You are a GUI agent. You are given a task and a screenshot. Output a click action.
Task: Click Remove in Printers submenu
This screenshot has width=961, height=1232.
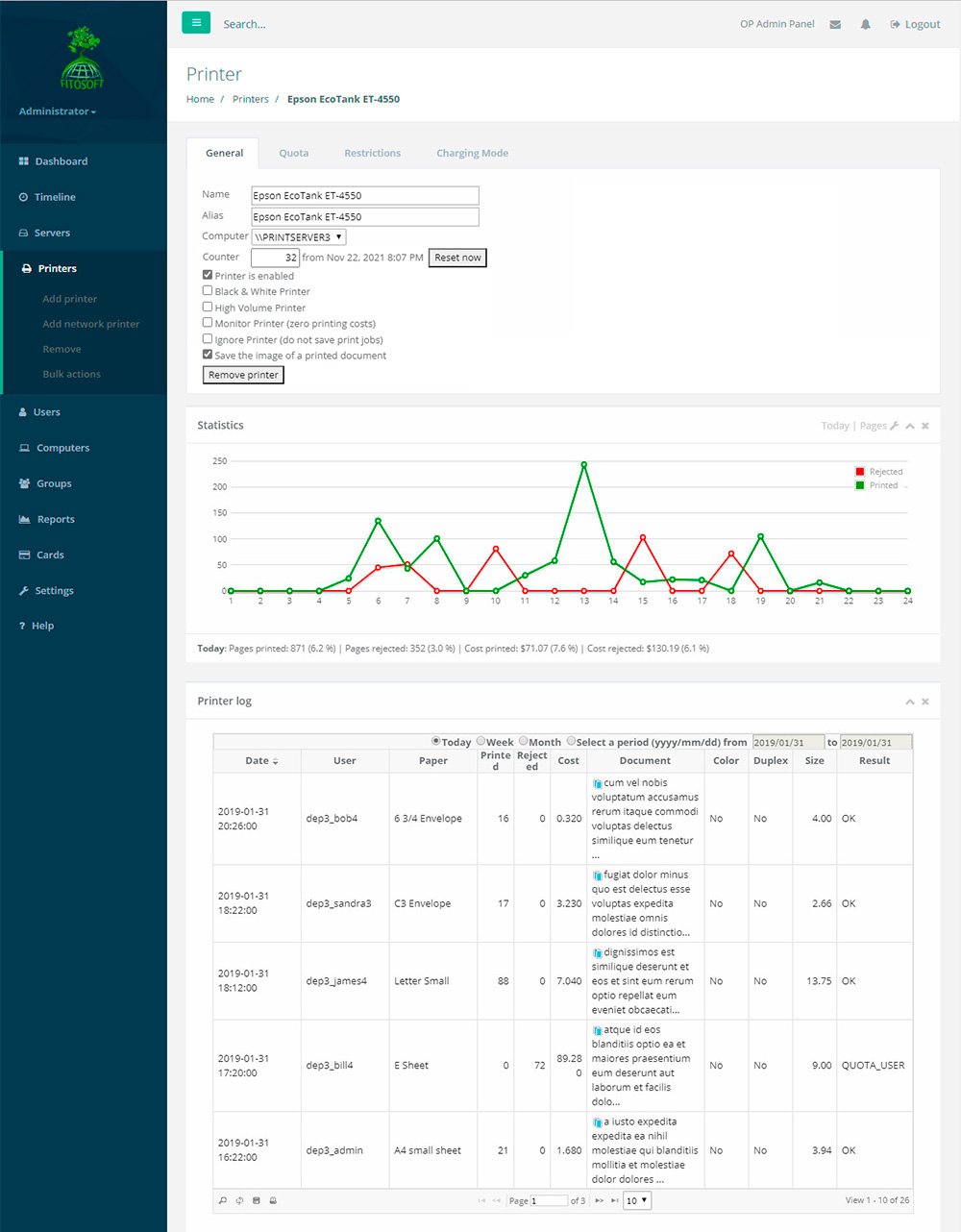click(62, 349)
